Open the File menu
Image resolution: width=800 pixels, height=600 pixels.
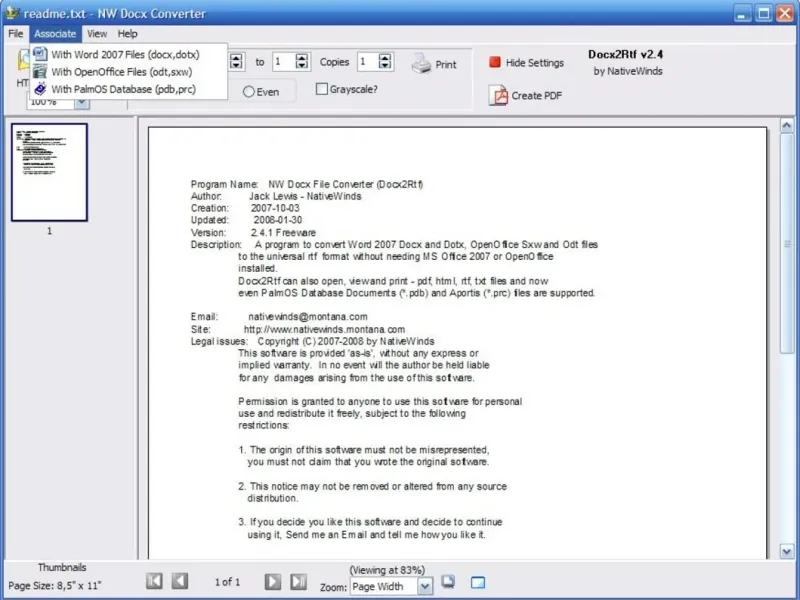[x=16, y=34]
